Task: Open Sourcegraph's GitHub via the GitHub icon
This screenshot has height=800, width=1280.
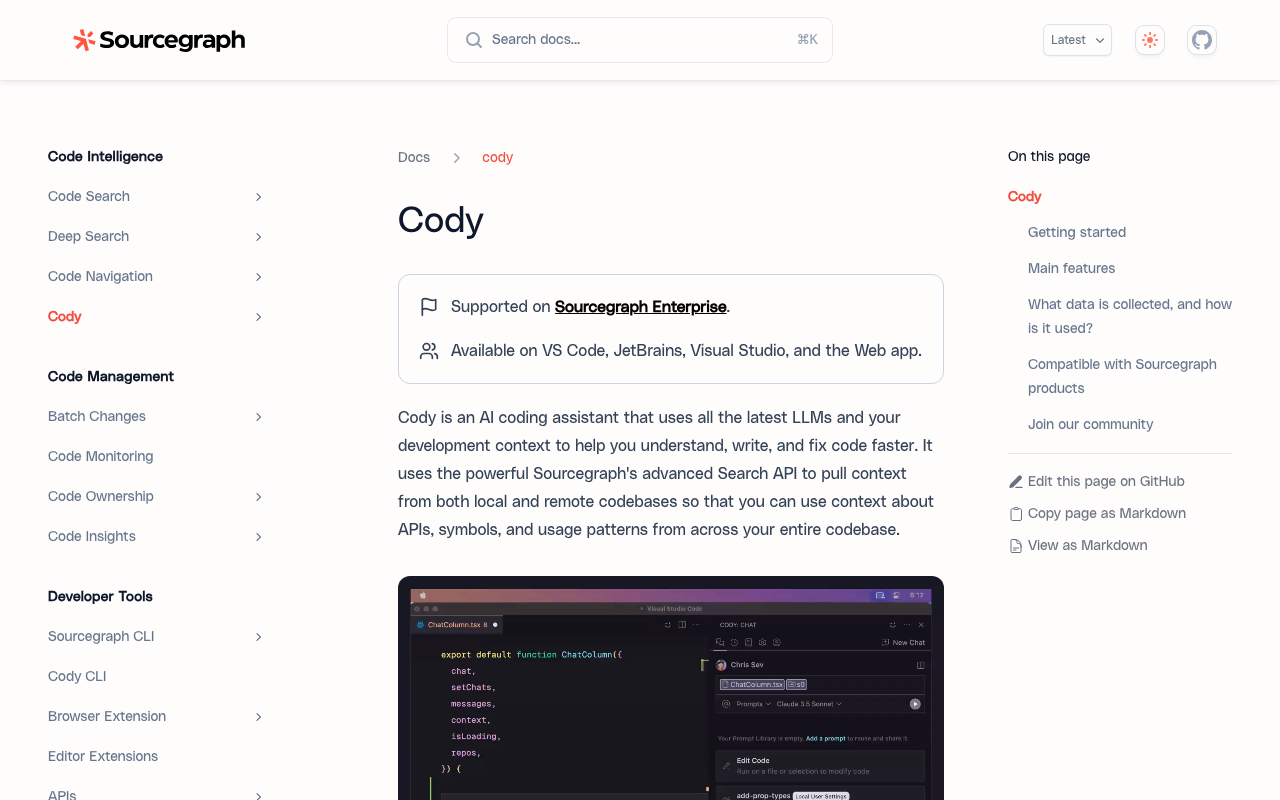Action: [1201, 40]
